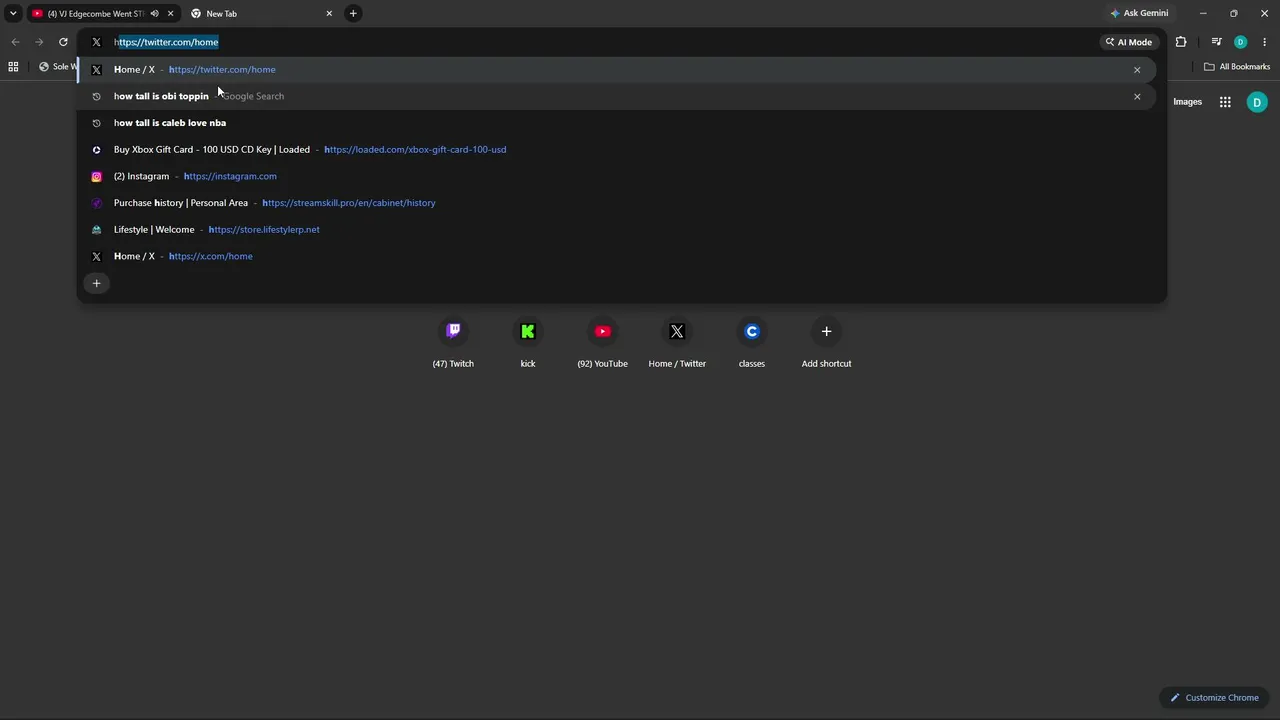Open the Images link
Image resolution: width=1280 pixels, height=720 pixels.
pos(1187,102)
